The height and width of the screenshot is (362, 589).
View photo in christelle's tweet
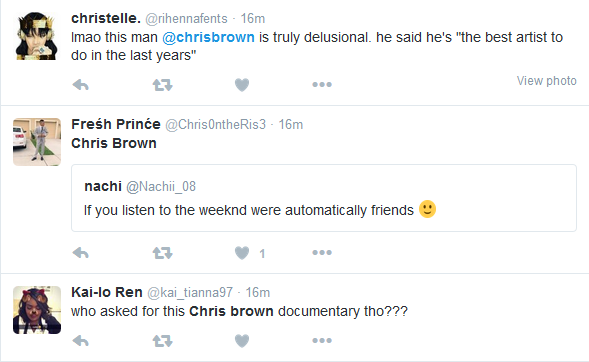point(546,81)
